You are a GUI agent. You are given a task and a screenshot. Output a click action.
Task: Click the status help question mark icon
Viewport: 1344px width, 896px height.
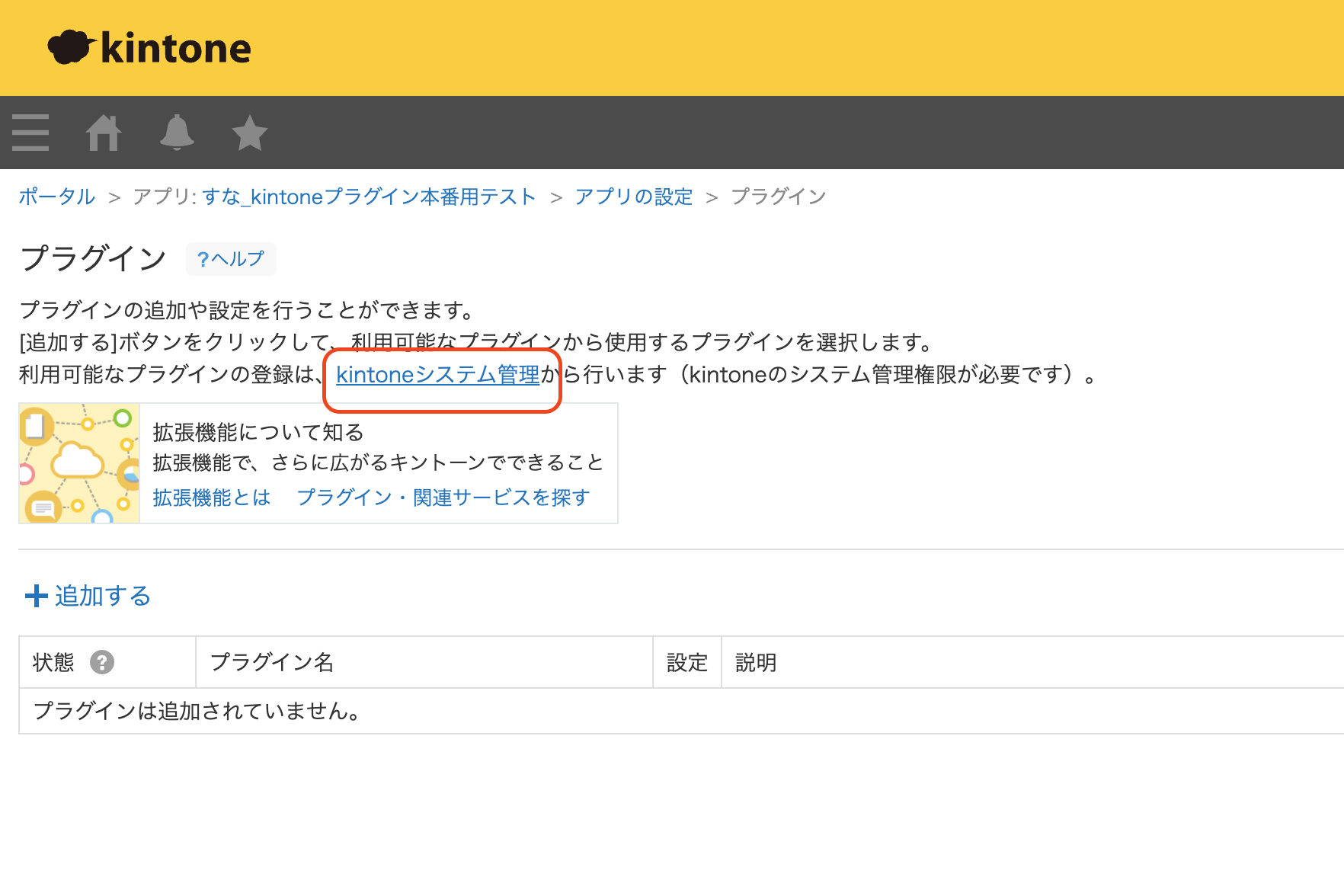(102, 663)
